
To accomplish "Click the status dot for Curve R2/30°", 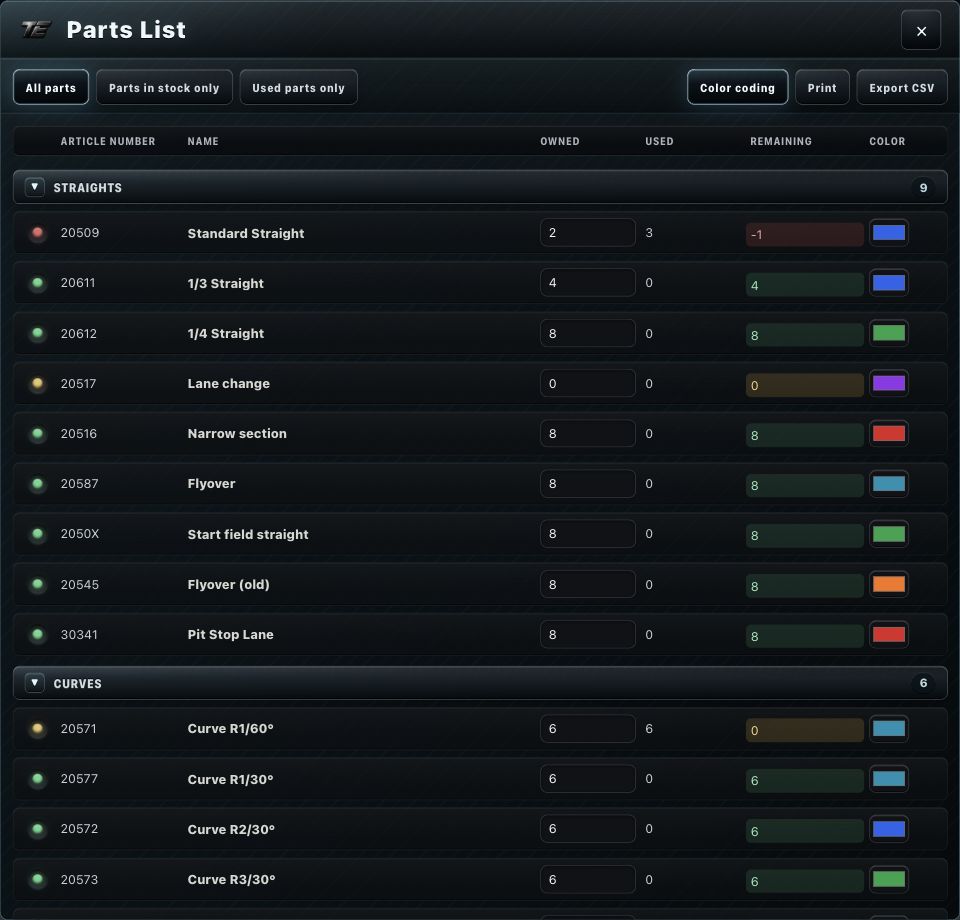I will (x=37, y=829).
